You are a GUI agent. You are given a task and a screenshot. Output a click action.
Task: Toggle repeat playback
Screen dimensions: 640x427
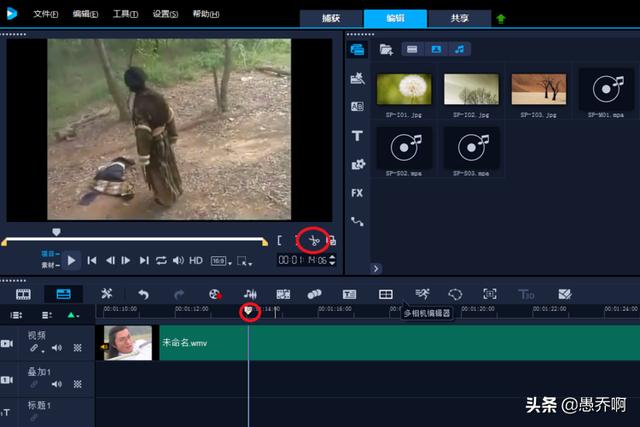161,260
